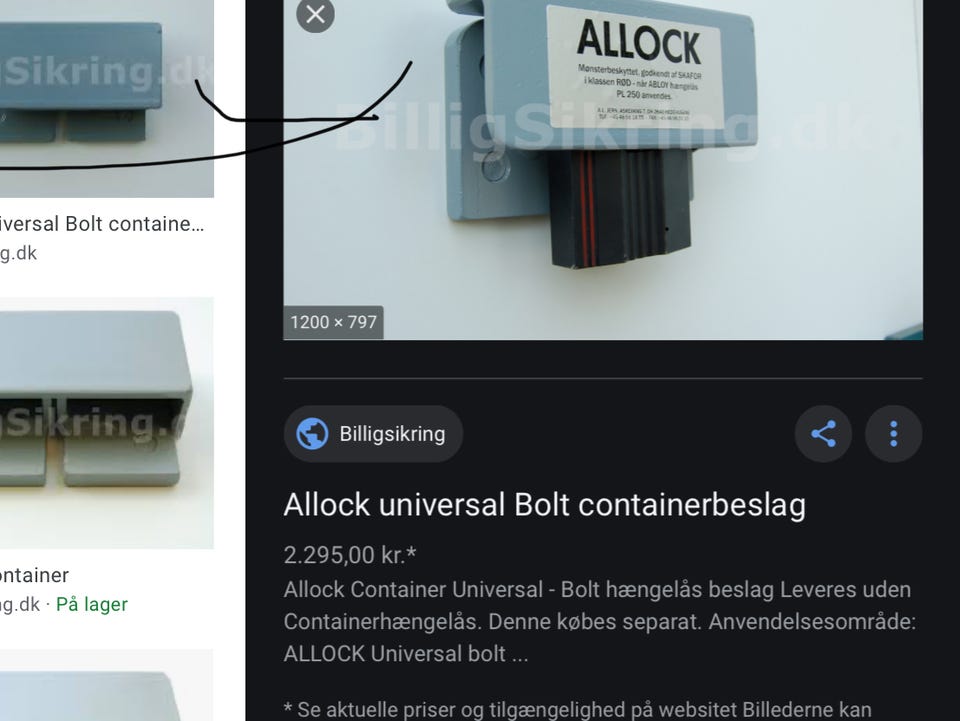Click the 2.295,00 kr.* price text
Viewport: 960px width, 721px height.
[x=350, y=555]
